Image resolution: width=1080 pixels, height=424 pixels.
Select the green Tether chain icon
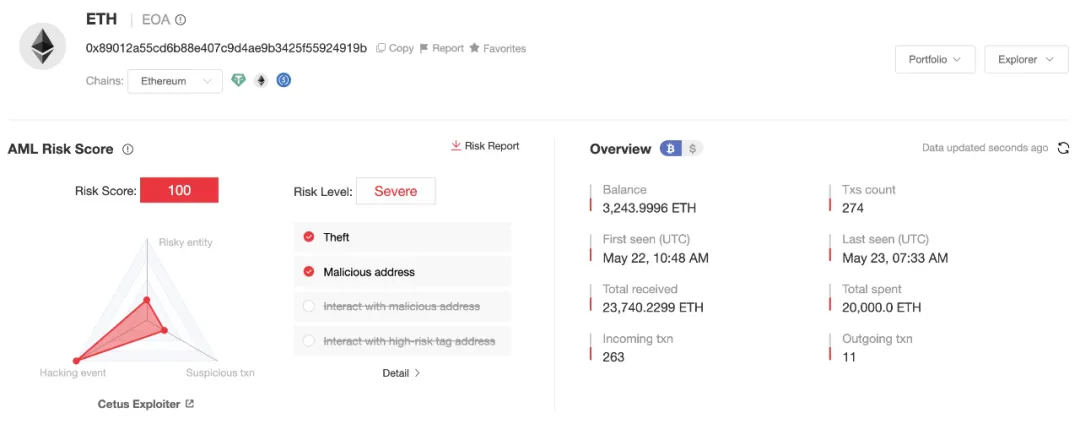tap(238, 81)
